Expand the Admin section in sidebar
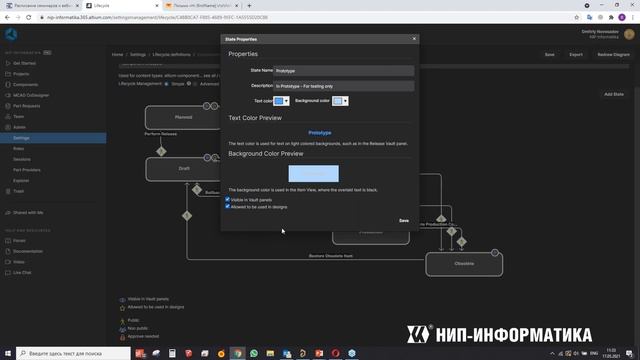640x360 pixels. pyautogui.click(x=19, y=127)
